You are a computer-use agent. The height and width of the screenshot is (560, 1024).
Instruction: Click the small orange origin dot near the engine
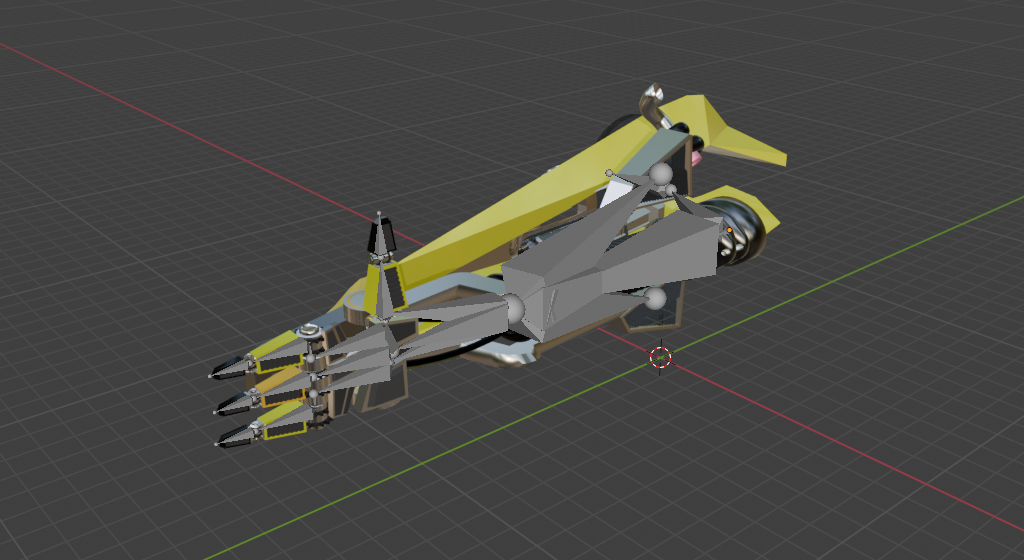point(729,230)
